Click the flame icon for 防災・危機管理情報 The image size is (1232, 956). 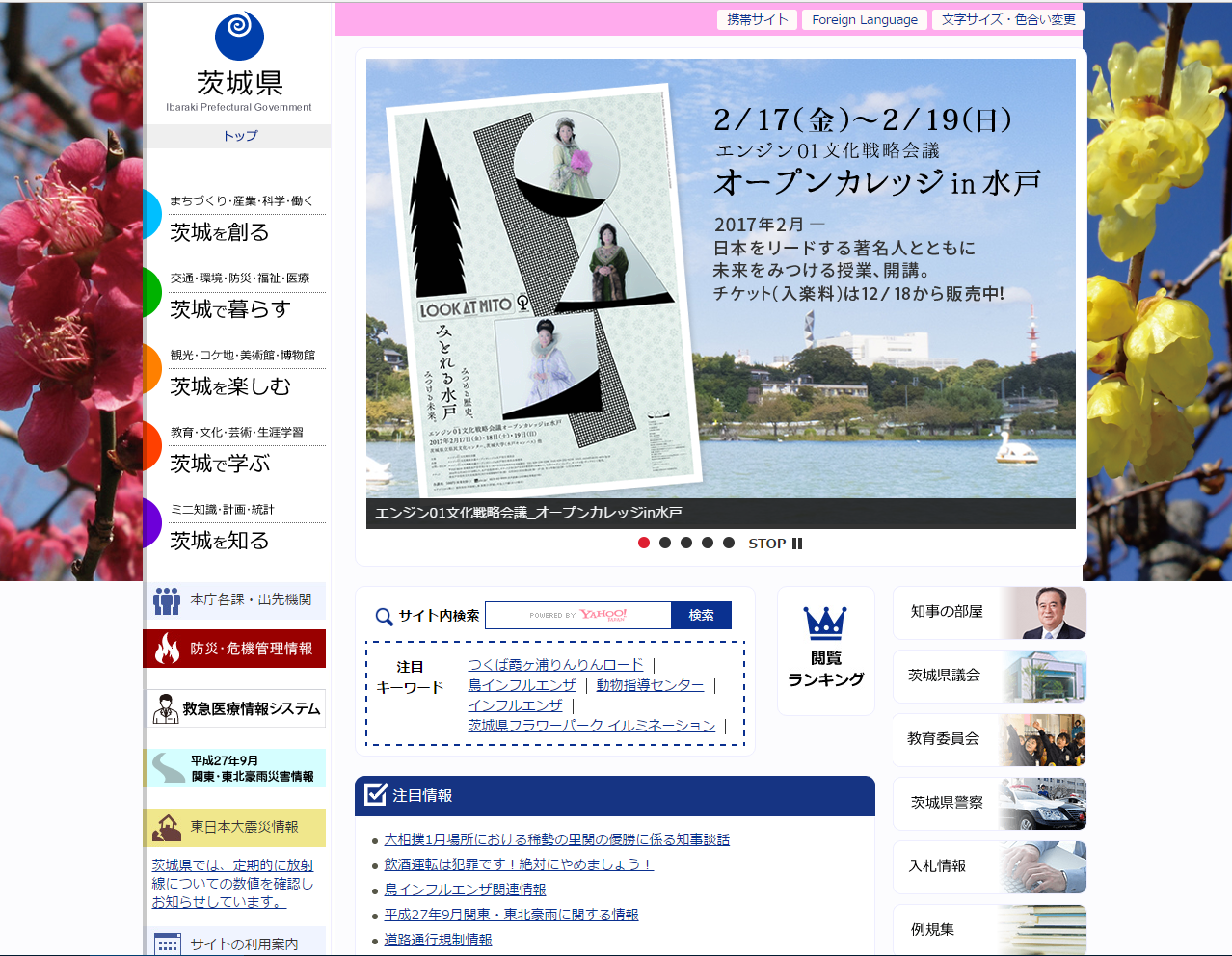[167, 649]
